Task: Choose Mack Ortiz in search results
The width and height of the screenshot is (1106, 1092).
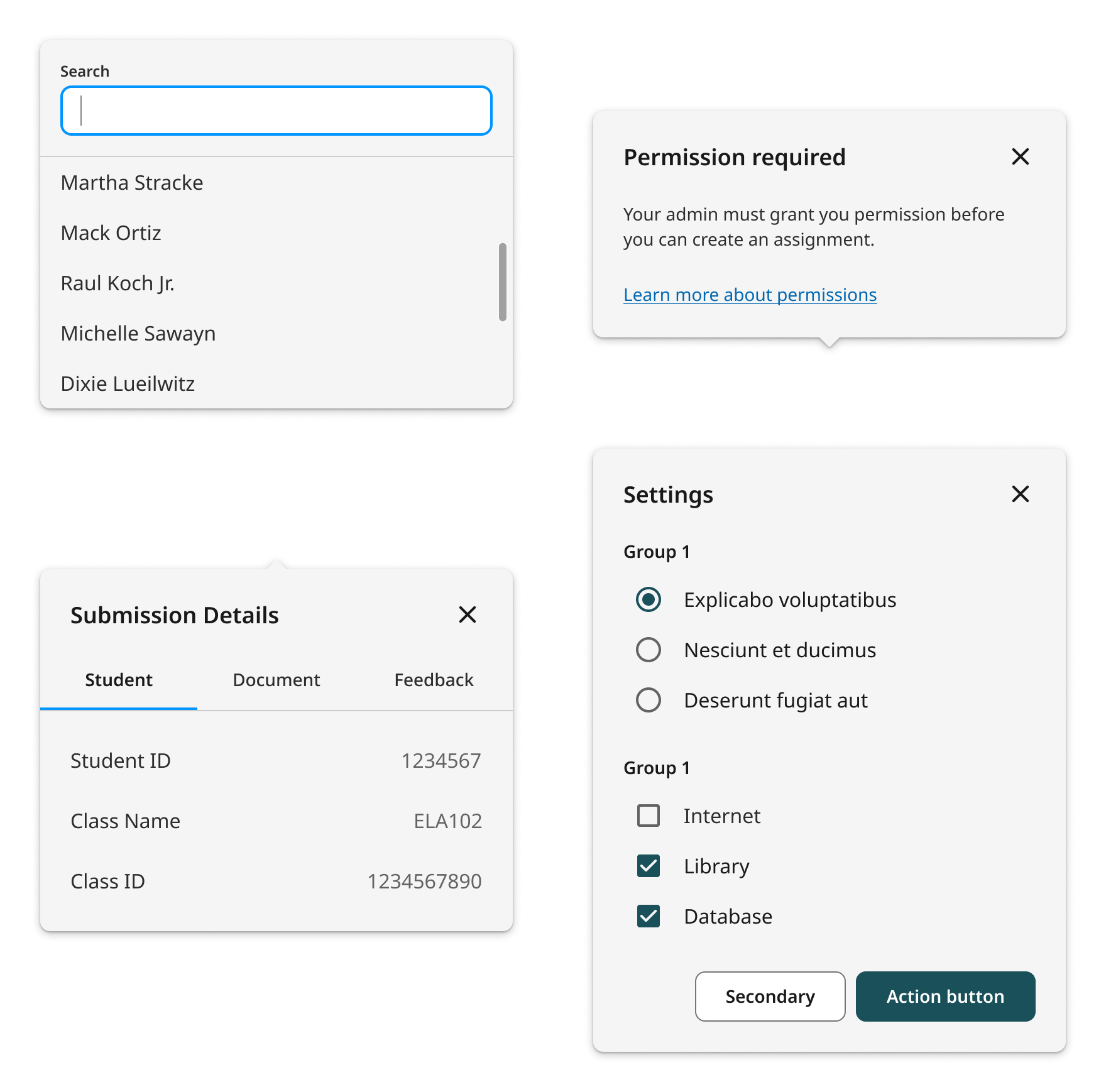Action: [276, 233]
